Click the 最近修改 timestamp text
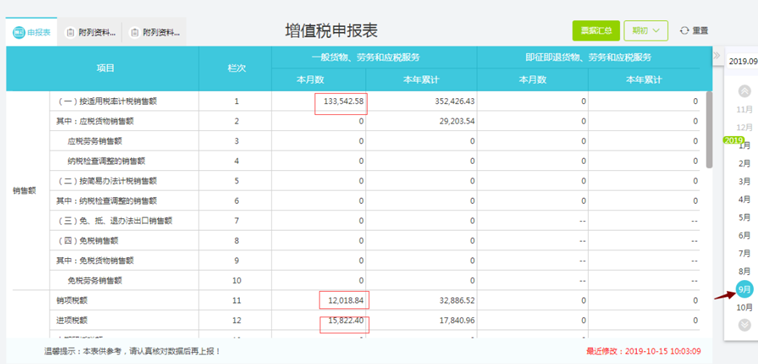This screenshot has height=364, width=758. click(x=643, y=351)
